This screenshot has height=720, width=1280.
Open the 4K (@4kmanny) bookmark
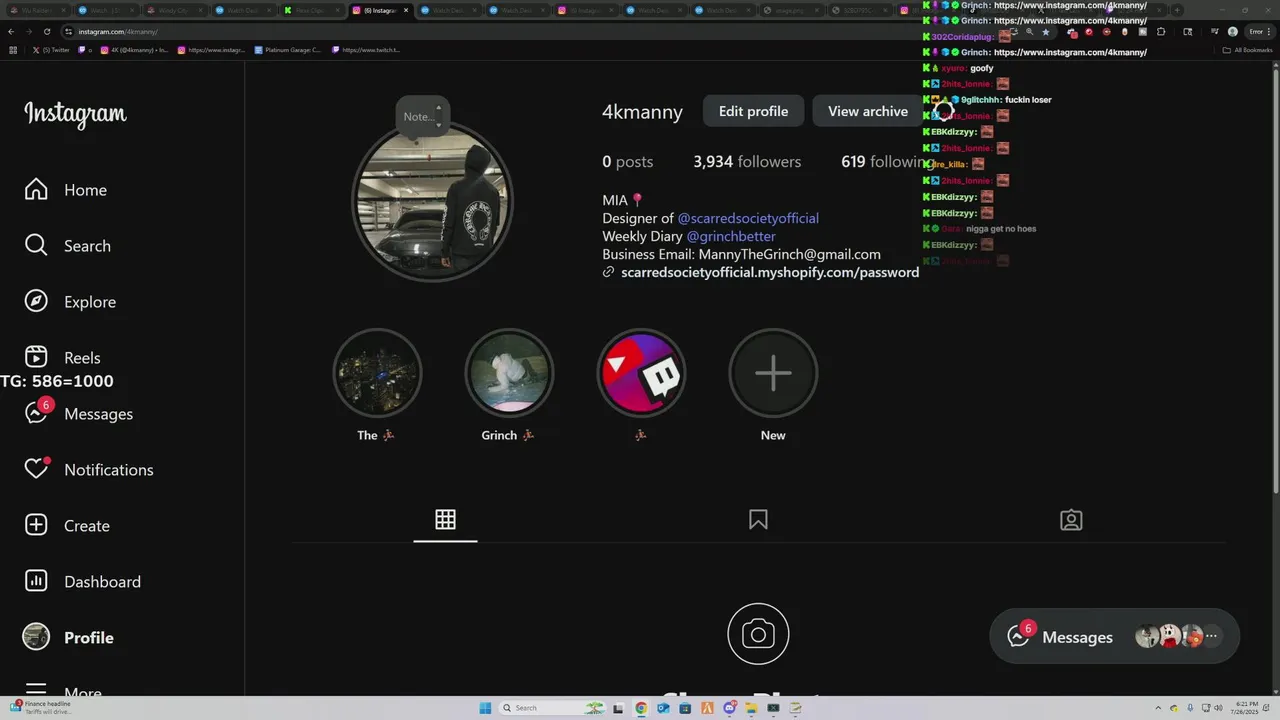tap(134, 50)
